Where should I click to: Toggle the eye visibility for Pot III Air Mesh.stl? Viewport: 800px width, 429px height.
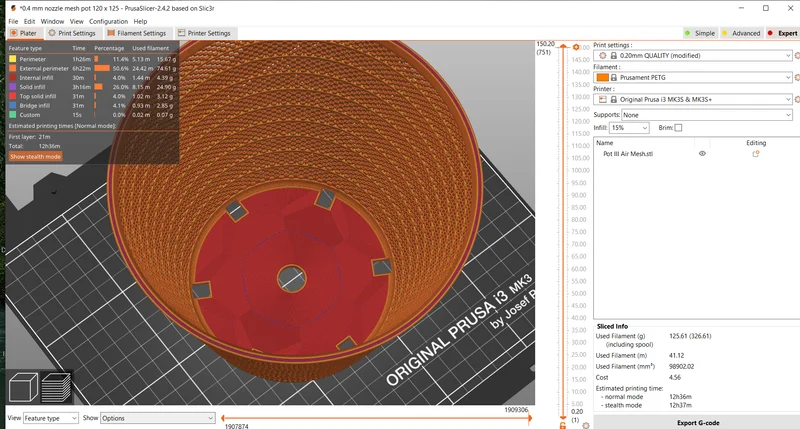(702, 154)
